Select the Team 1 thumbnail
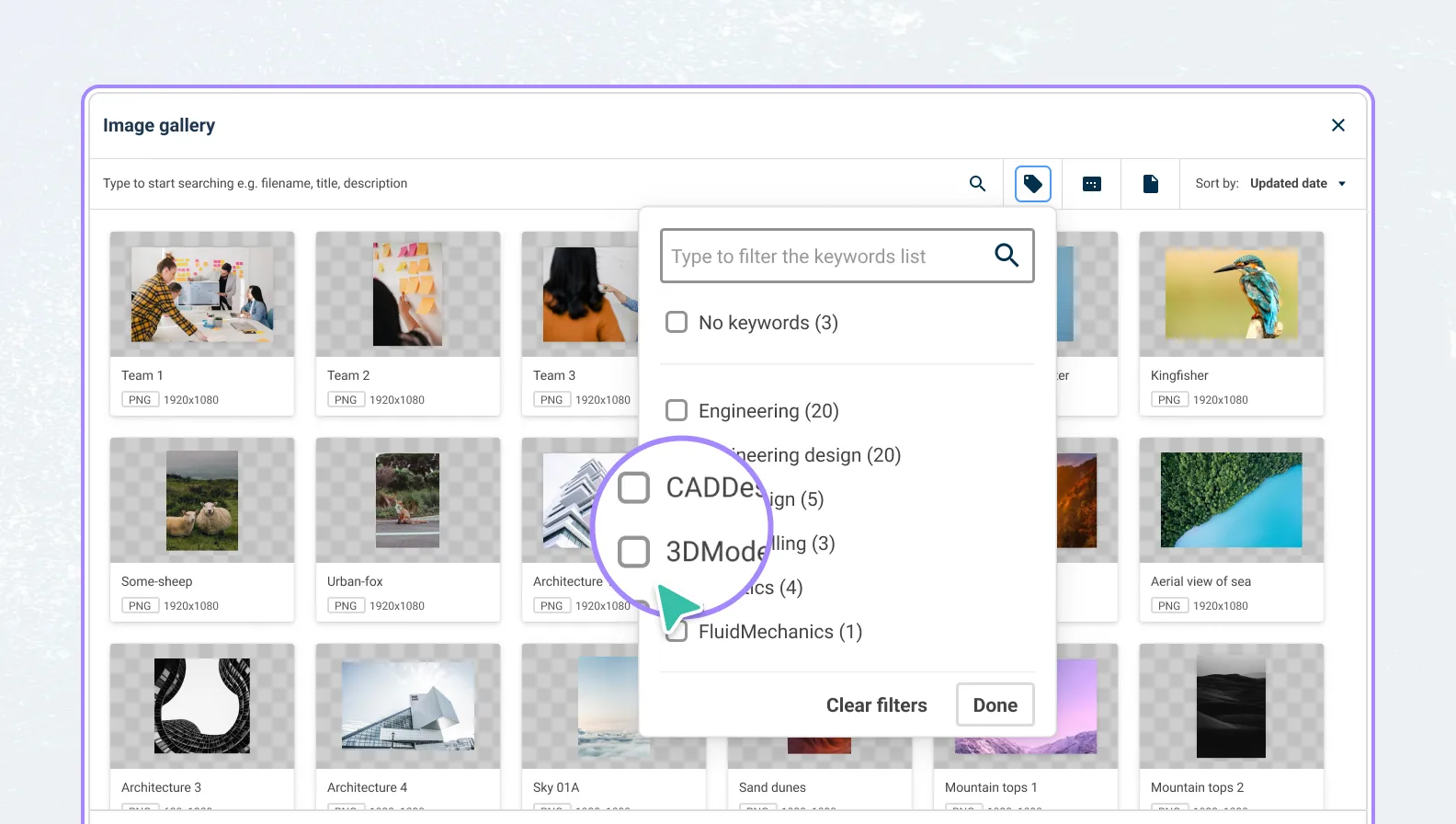 (x=202, y=294)
